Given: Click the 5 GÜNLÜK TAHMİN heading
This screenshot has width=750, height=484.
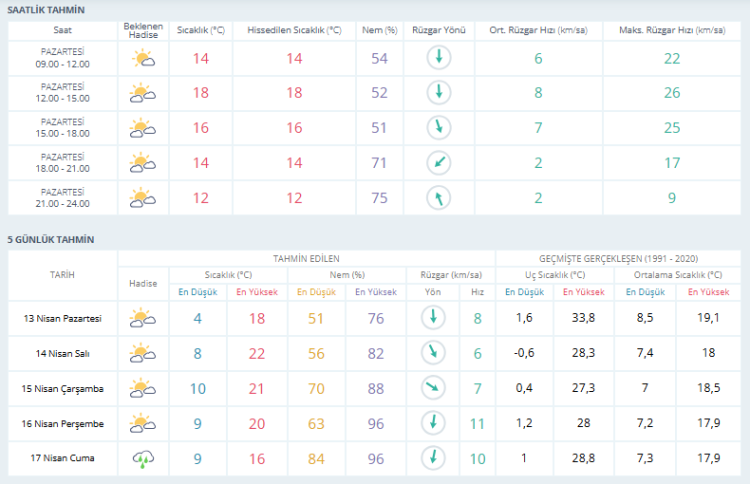Looking at the screenshot, I should [50, 240].
